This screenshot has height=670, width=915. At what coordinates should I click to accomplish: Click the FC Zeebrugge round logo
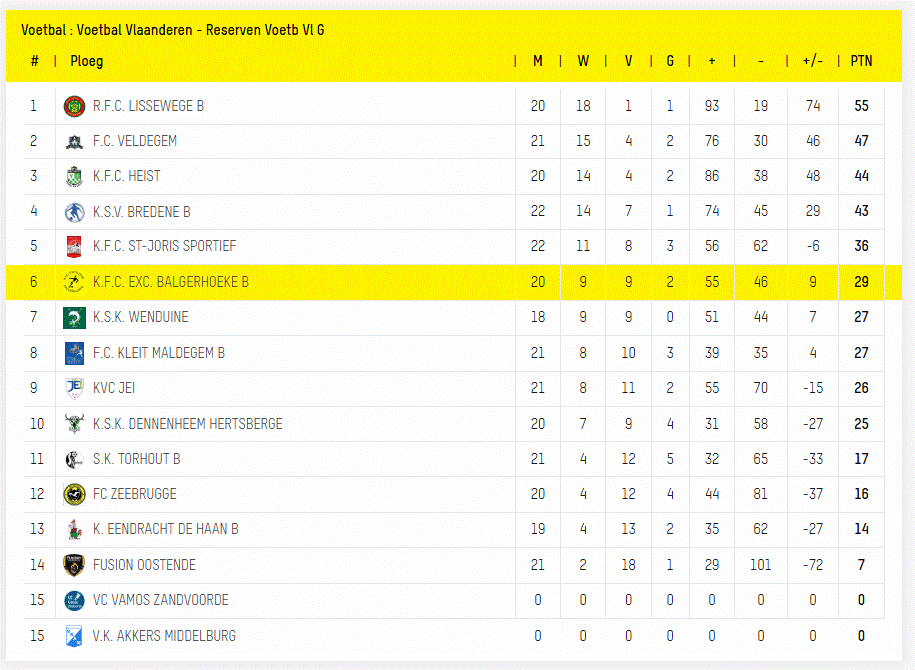[x=74, y=494]
